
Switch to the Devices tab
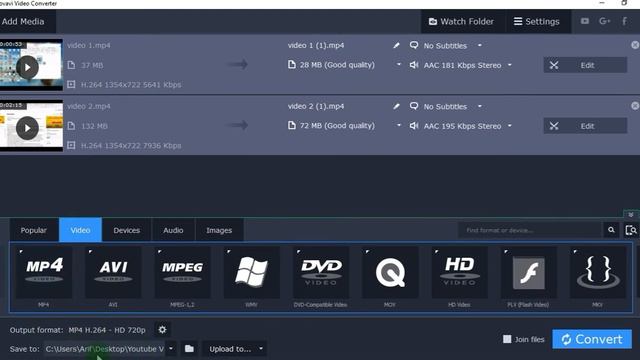coord(127,230)
